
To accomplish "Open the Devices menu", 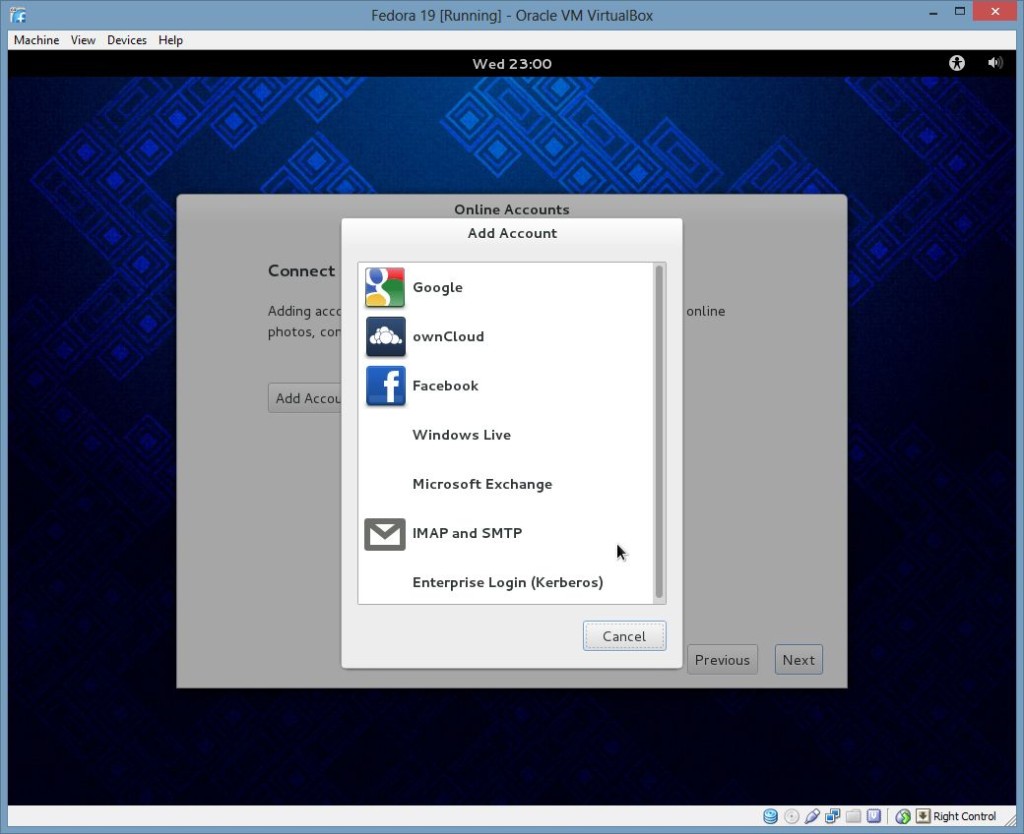I will click(x=127, y=40).
